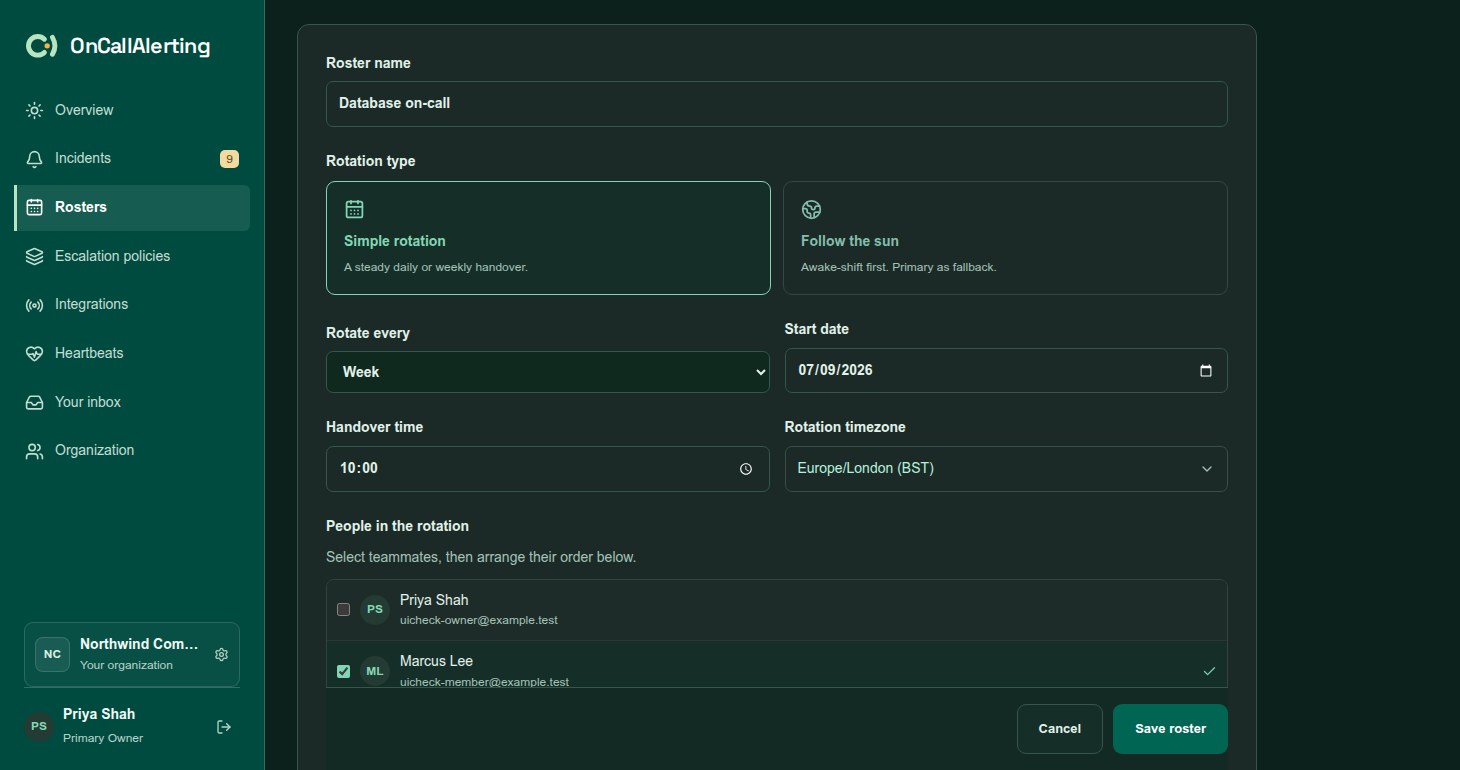Go to Overview page

coord(132,110)
